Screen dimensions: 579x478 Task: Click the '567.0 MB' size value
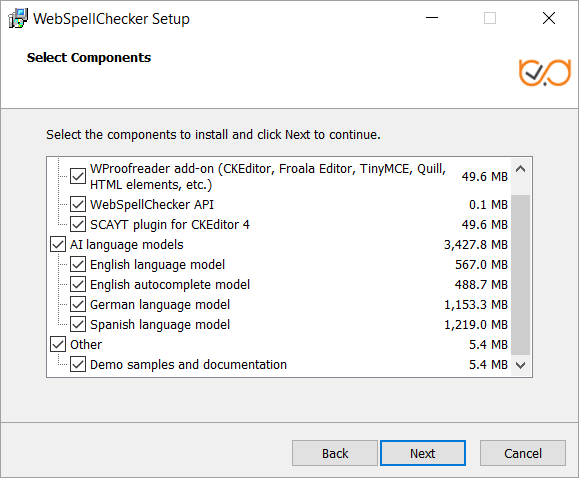click(x=481, y=264)
